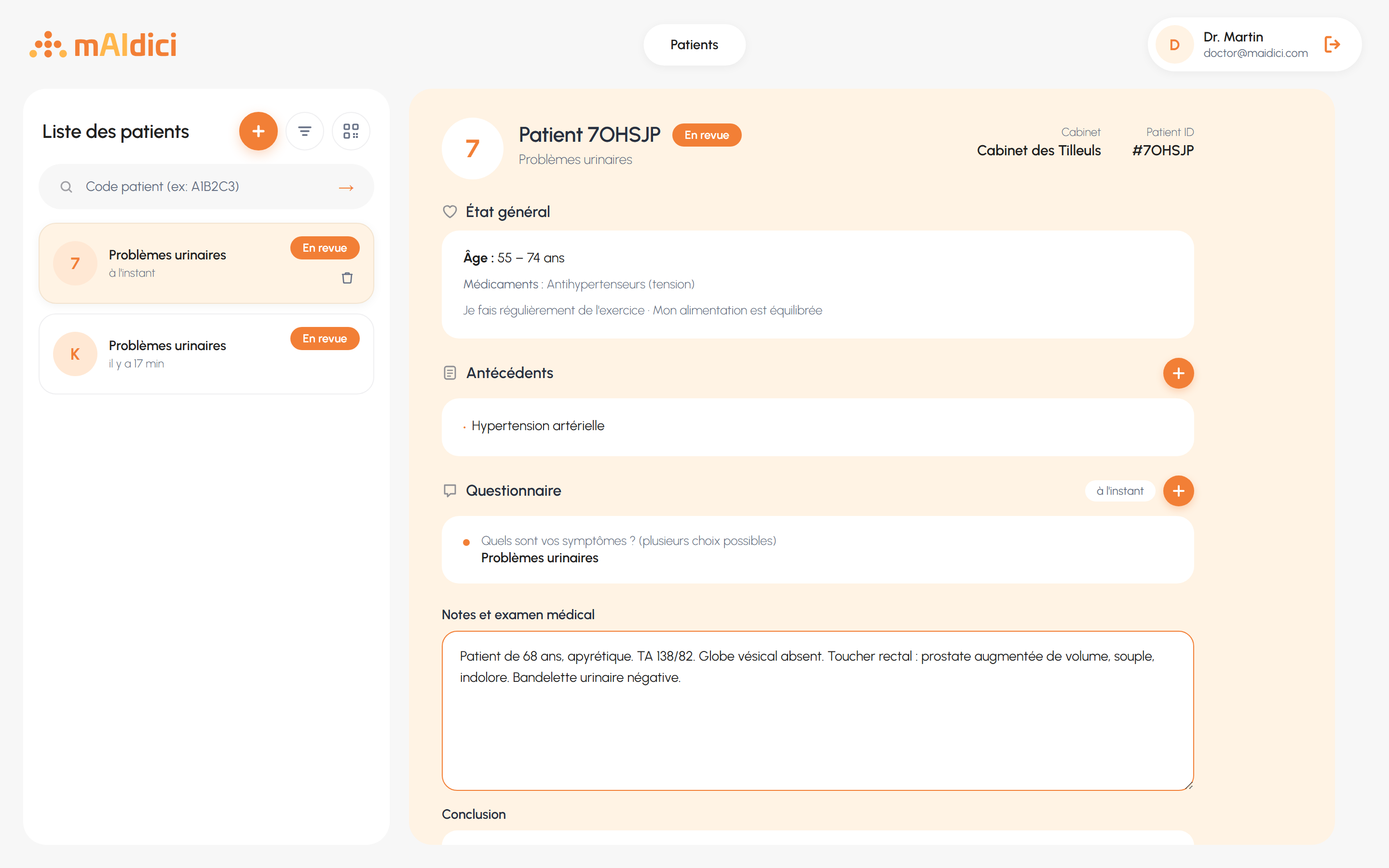Screen dimensions: 1389x868
Task: Click the État général heart icon
Action: pos(450,212)
